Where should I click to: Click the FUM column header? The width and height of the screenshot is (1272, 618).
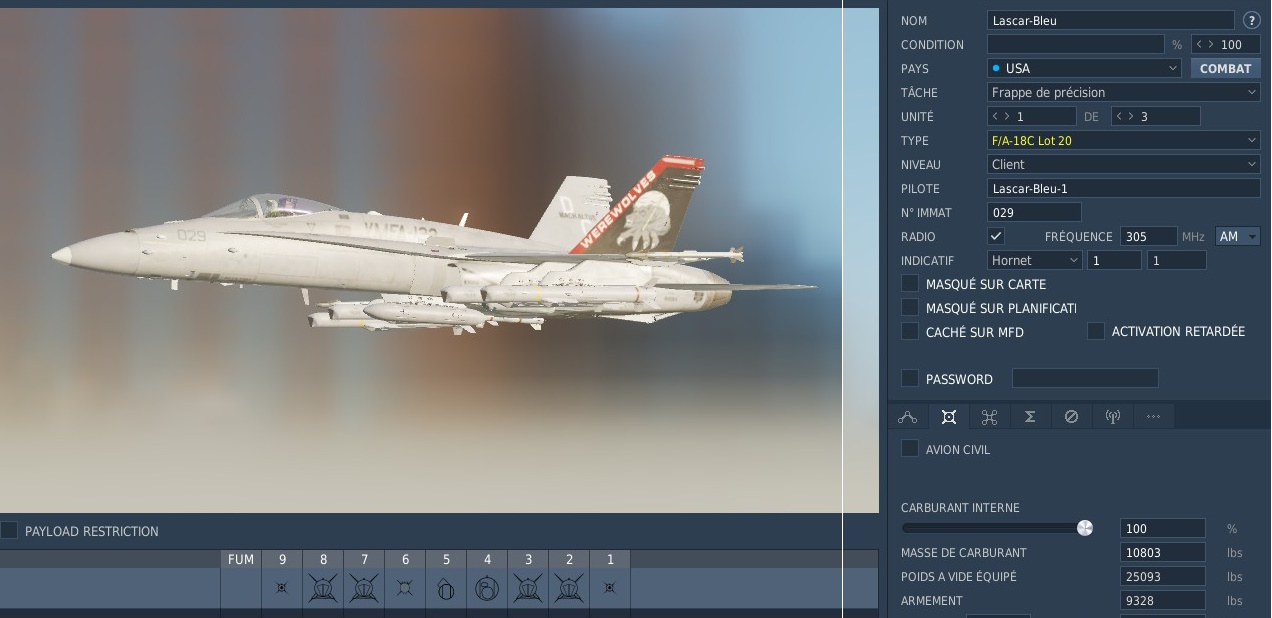[241, 559]
